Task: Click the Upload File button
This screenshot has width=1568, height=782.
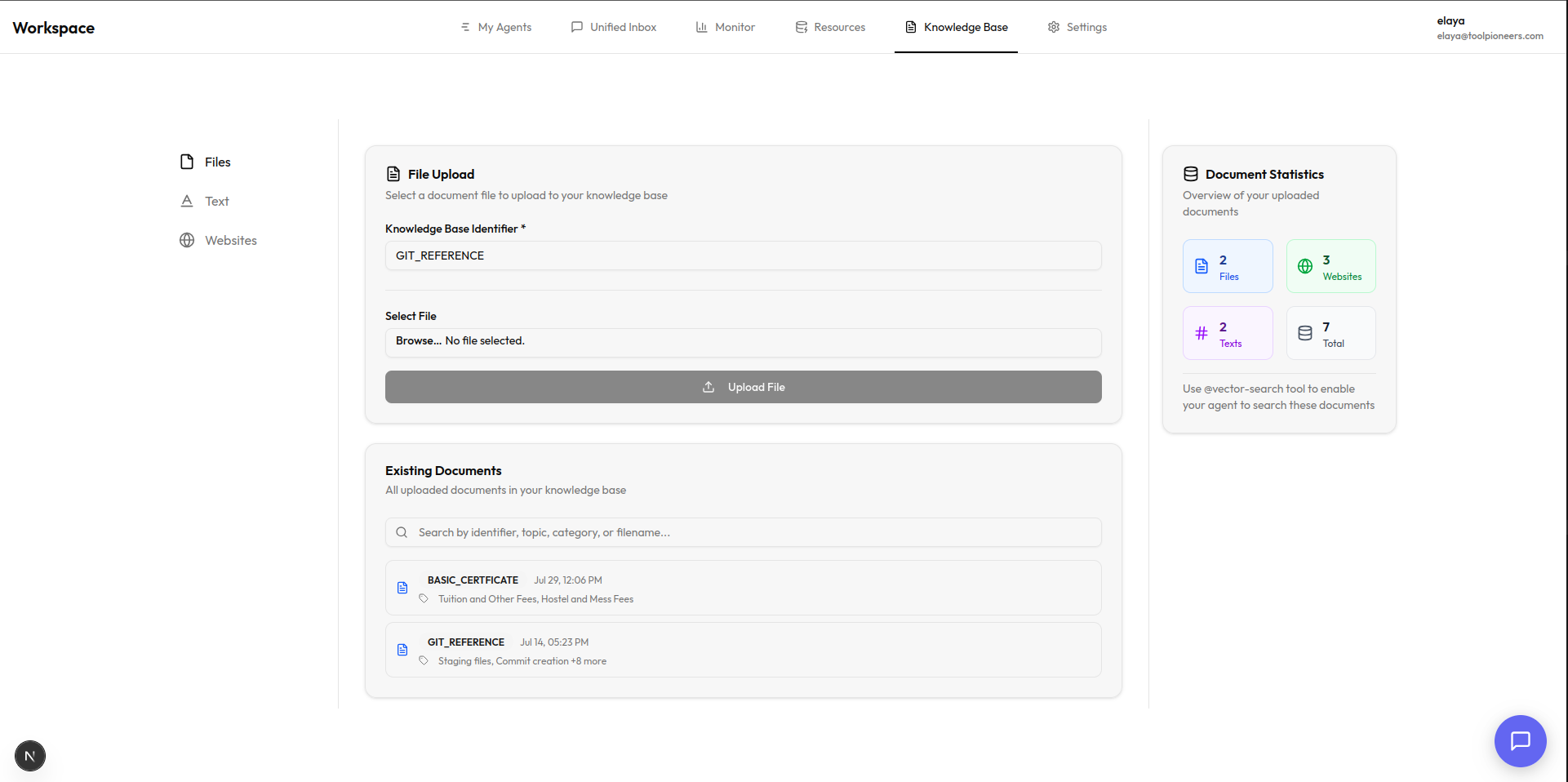Action: [x=743, y=386]
